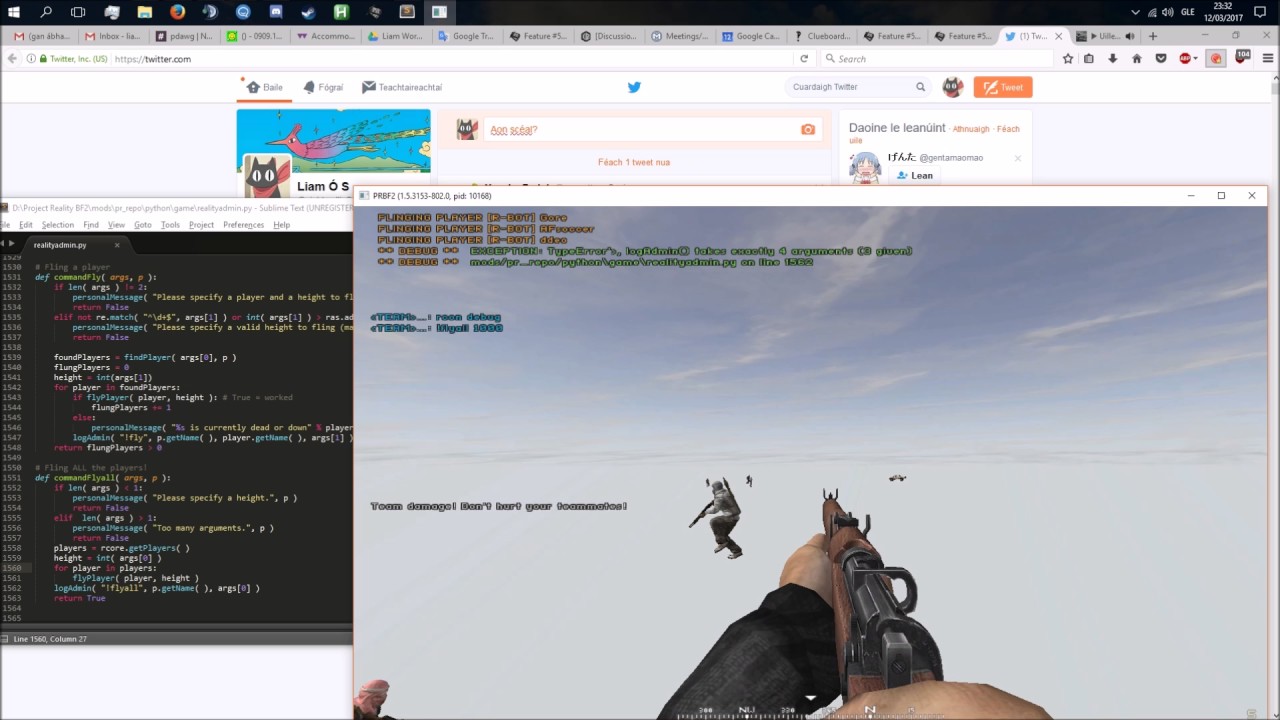The height and width of the screenshot is (720, 1280).
Task: Open Discord from taskbar
Action: point(275,12)
